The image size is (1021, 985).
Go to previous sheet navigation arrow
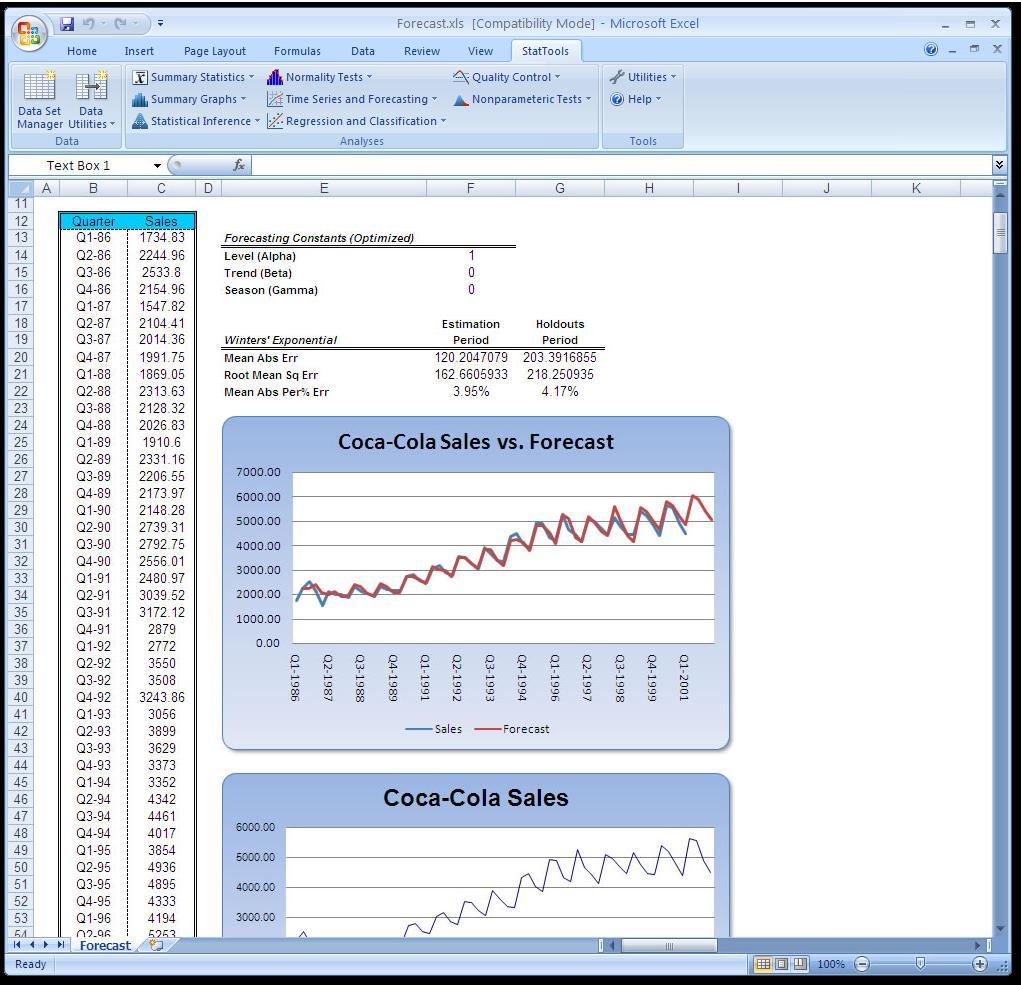point(32,945)
